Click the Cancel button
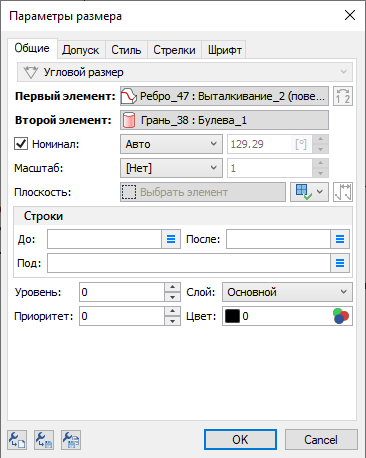The height and width of the screenshot is (458, 366). tap(321, 440)
